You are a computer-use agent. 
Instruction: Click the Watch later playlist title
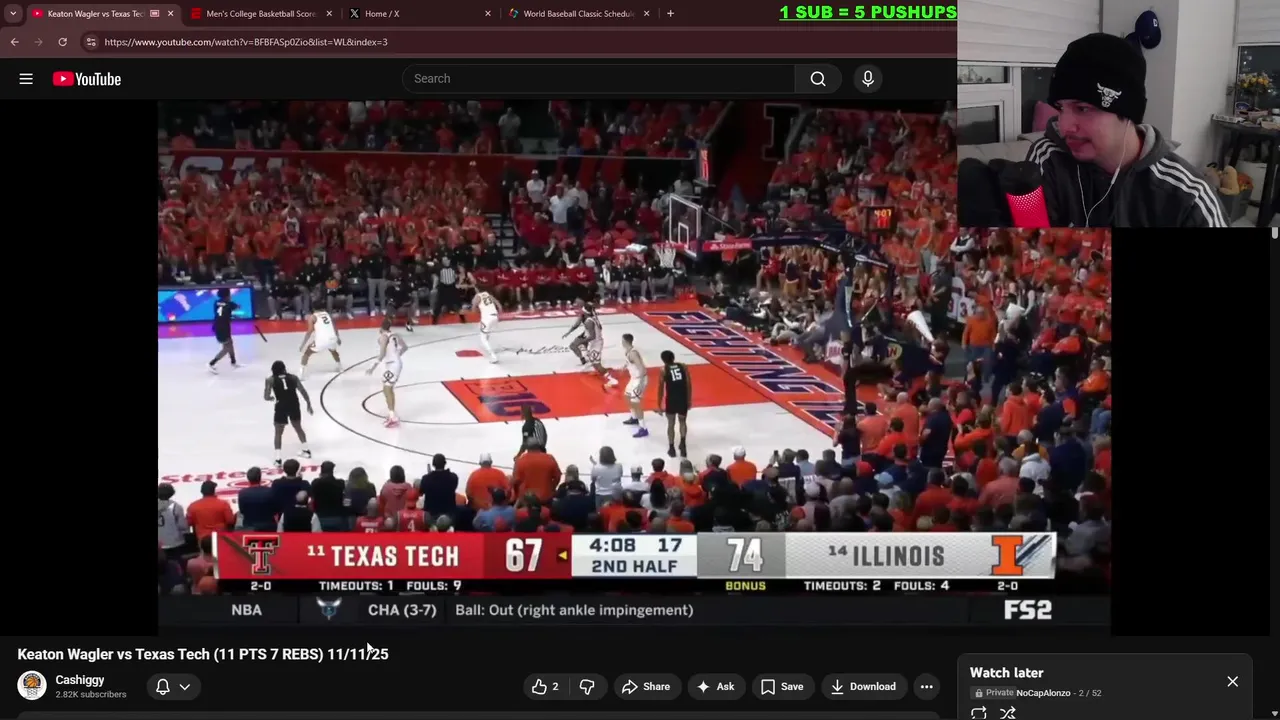1007,673
